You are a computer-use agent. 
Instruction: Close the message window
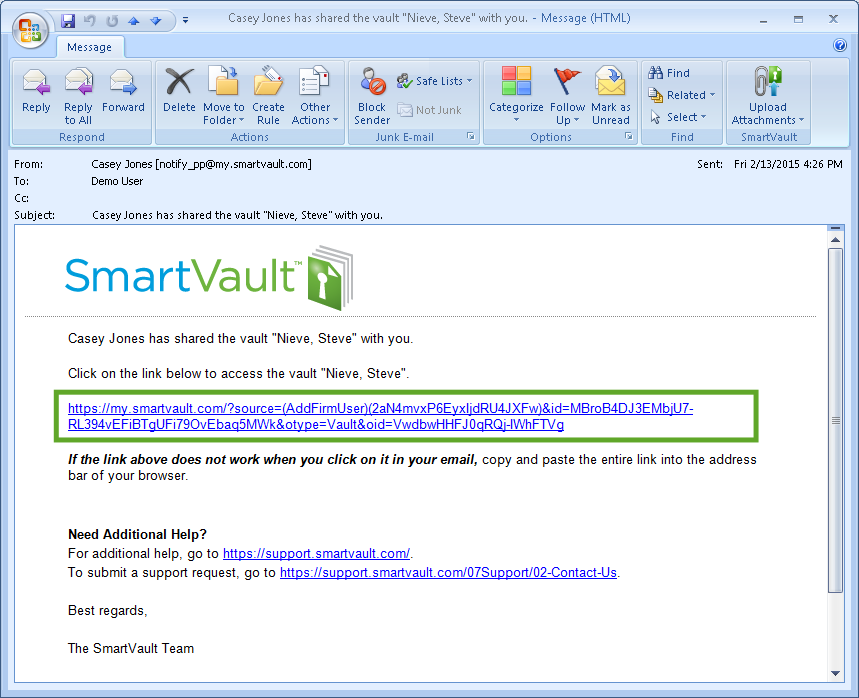833,19
